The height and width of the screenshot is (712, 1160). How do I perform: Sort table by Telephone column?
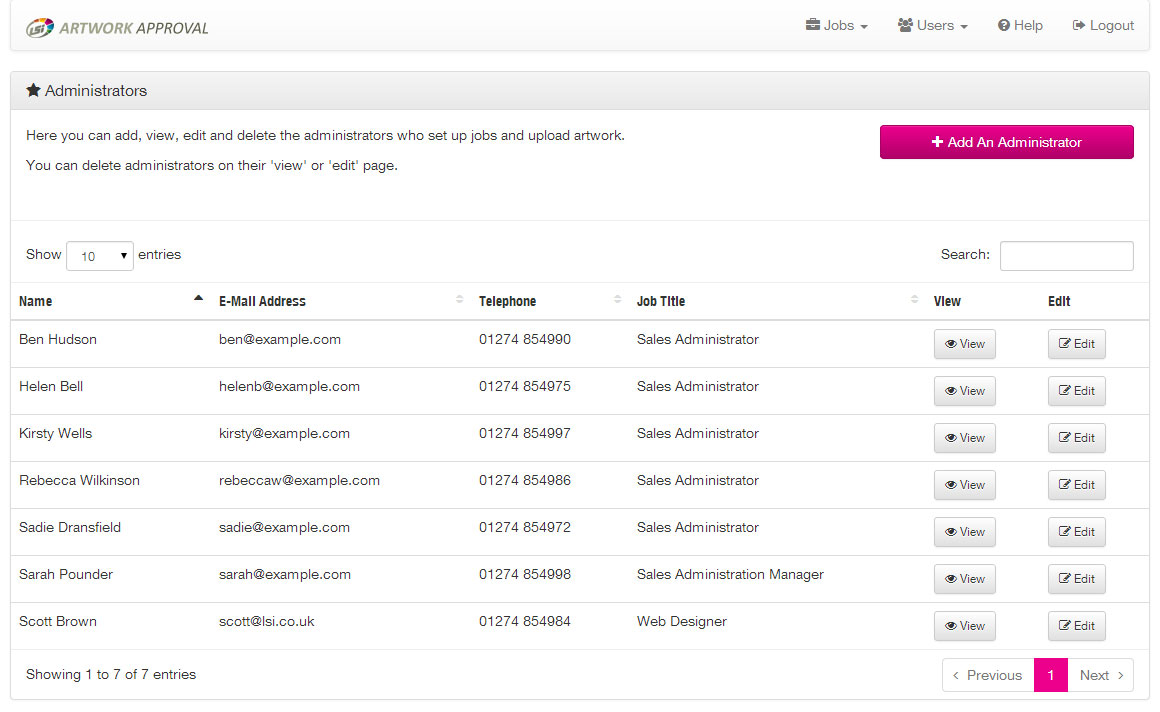click(x=550, y=301)
